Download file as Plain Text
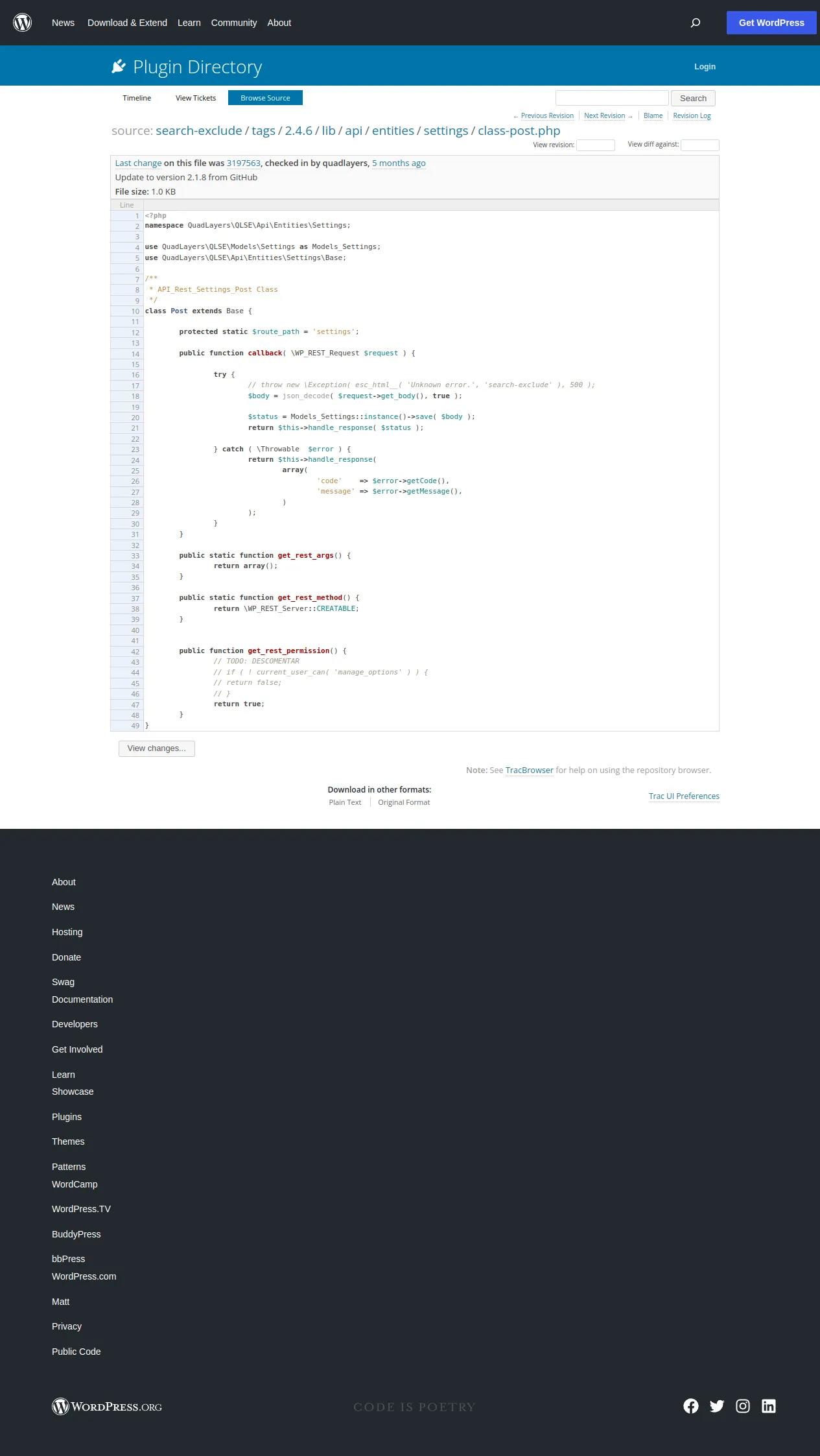Viewport: 820px width, 1456px height. (x=345, y=802)
